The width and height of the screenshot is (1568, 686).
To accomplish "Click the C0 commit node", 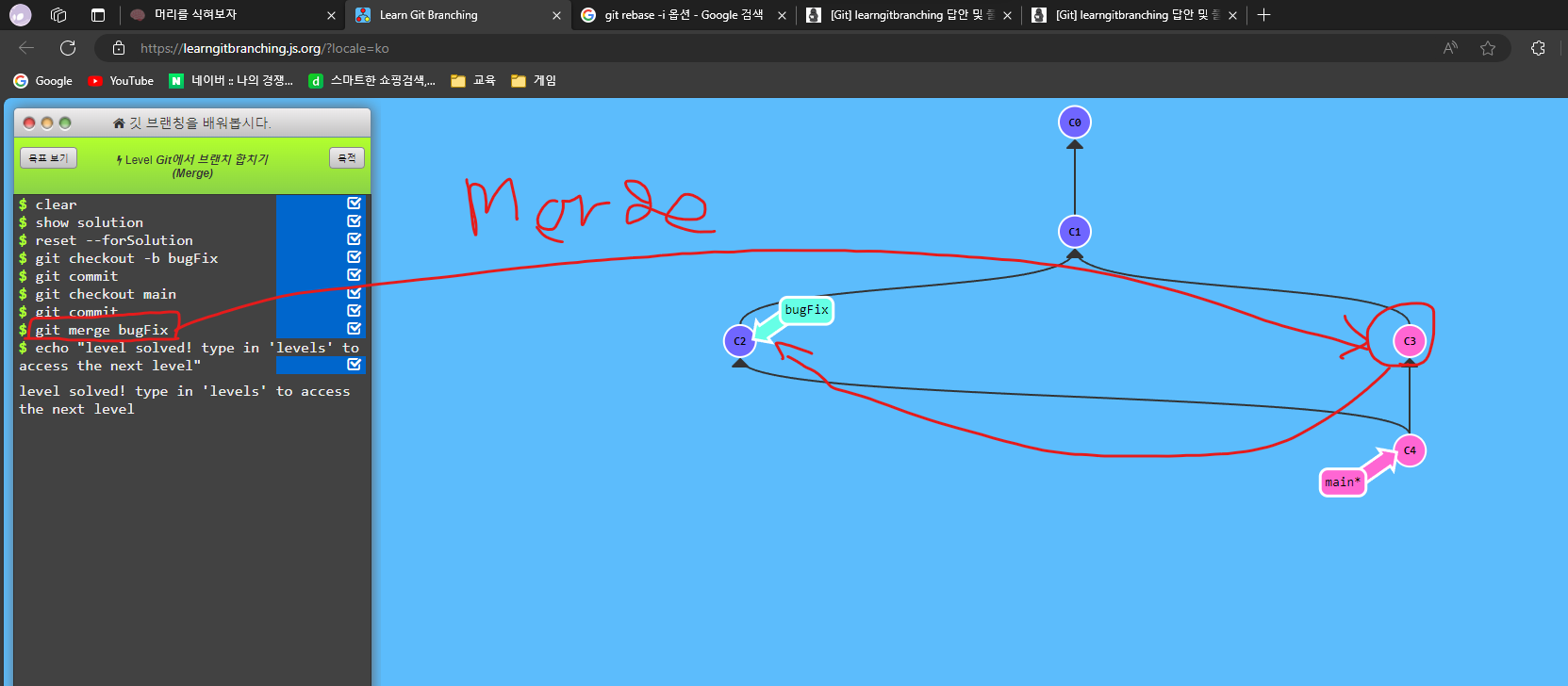I will pyautogui.click(x=1075, y=122).
